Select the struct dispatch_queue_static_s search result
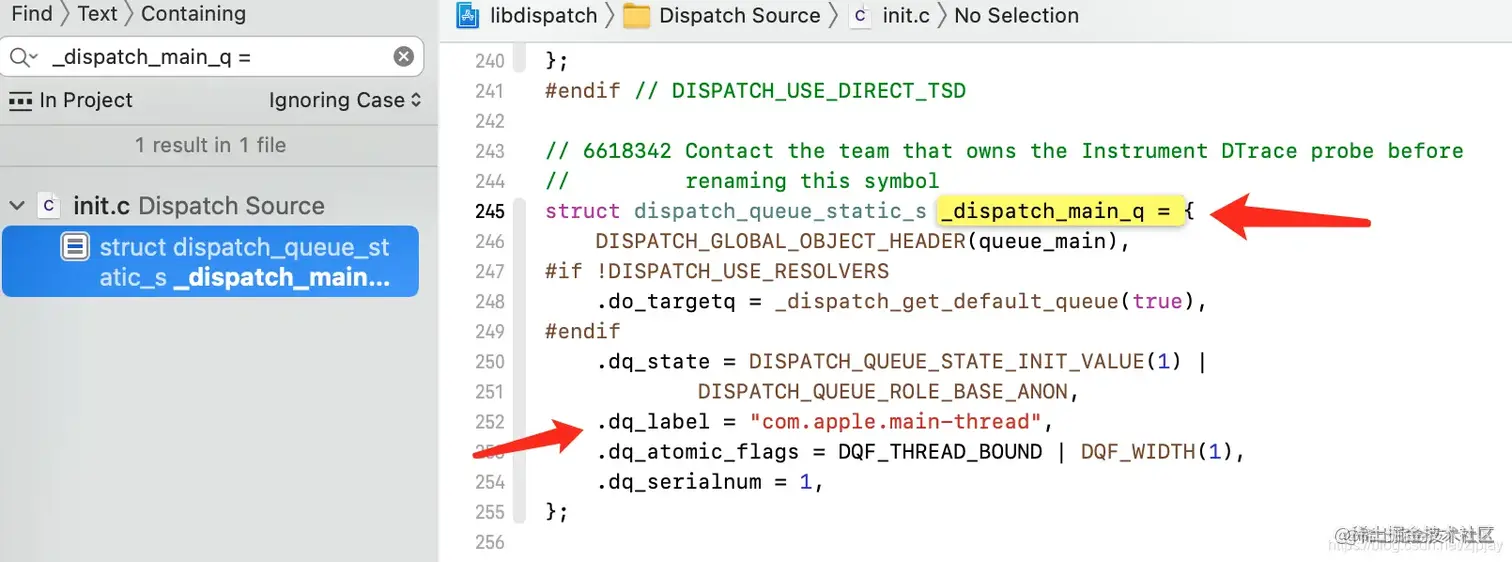Viewport: 1512px width, 562px height. (210, 261)
